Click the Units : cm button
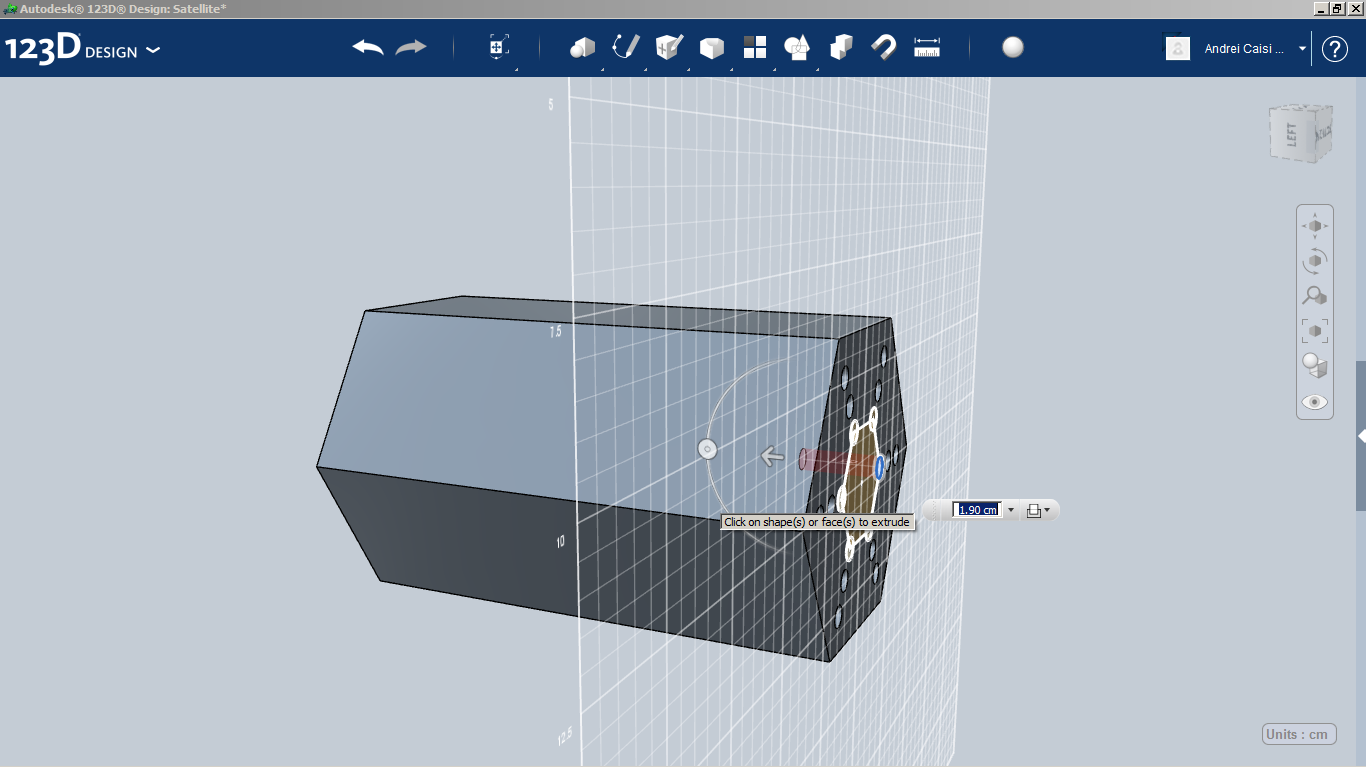This screenshot has height=768, width=1366. (1299, 734)
